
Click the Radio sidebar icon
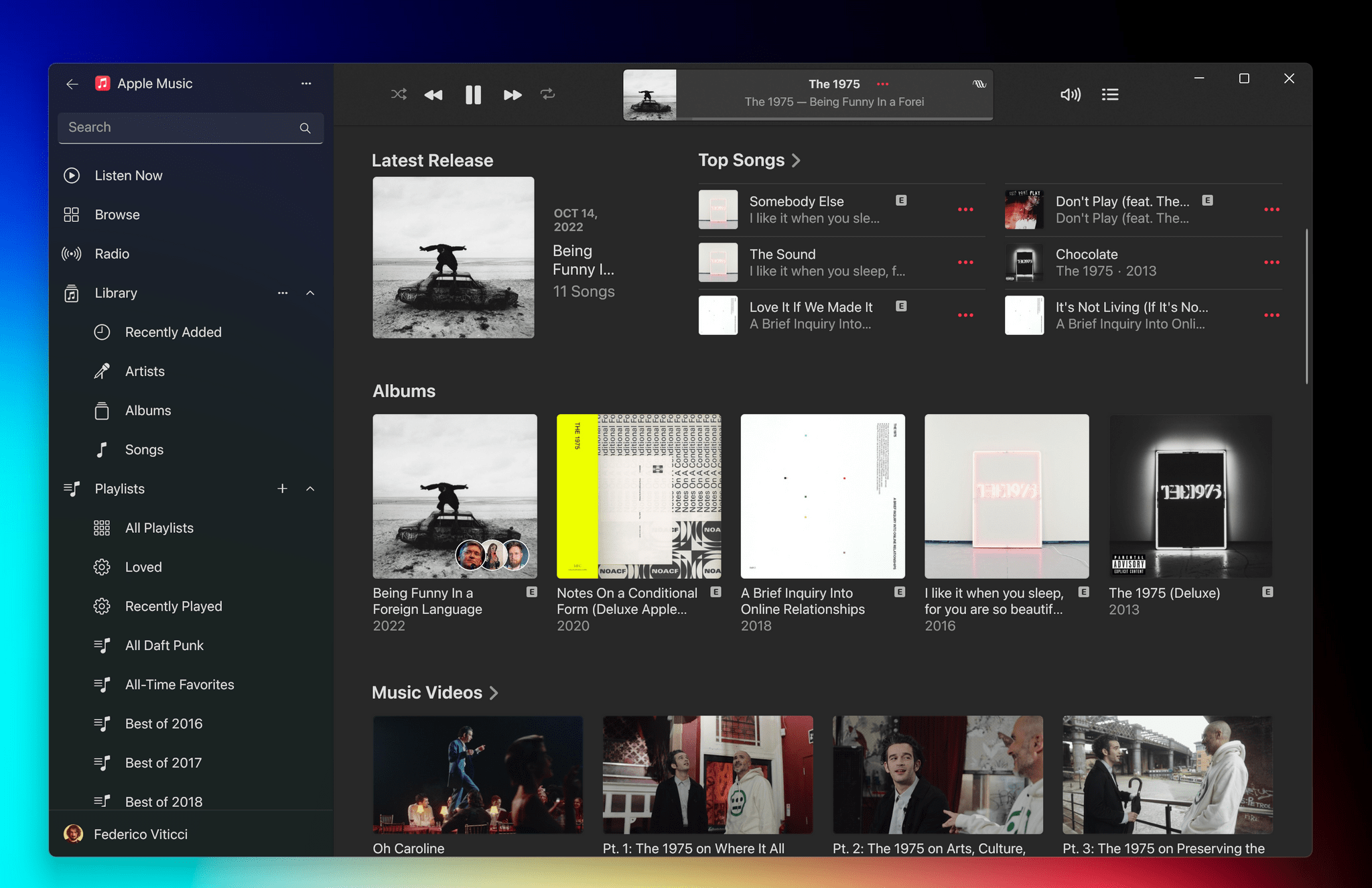click(x=71, y=253)
